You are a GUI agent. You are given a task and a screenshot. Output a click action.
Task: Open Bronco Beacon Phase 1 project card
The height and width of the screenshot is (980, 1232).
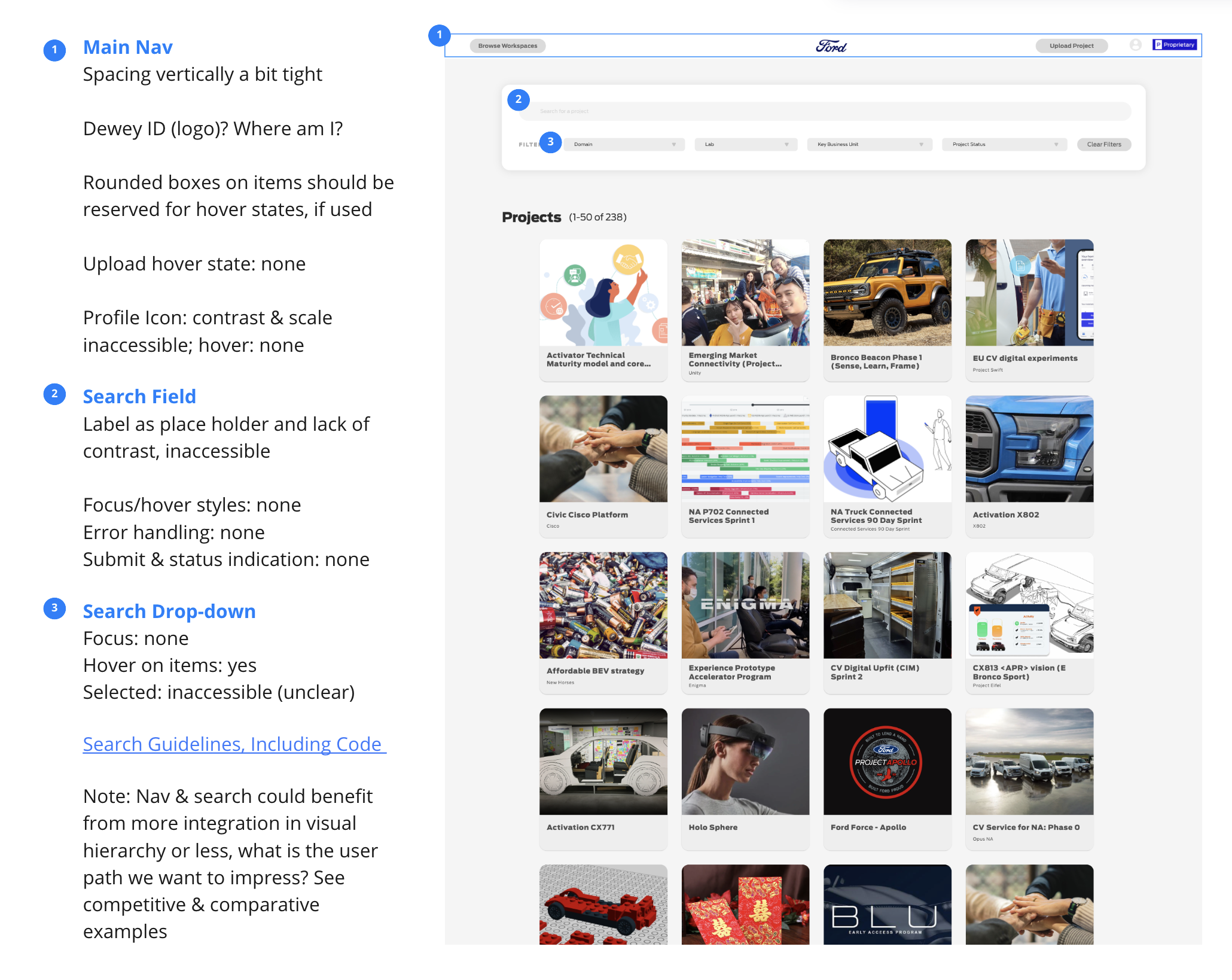888,310
